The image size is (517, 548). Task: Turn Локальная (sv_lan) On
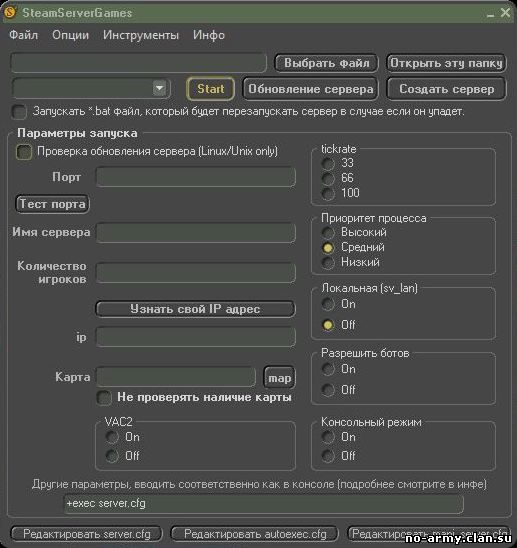pos(328,304)
